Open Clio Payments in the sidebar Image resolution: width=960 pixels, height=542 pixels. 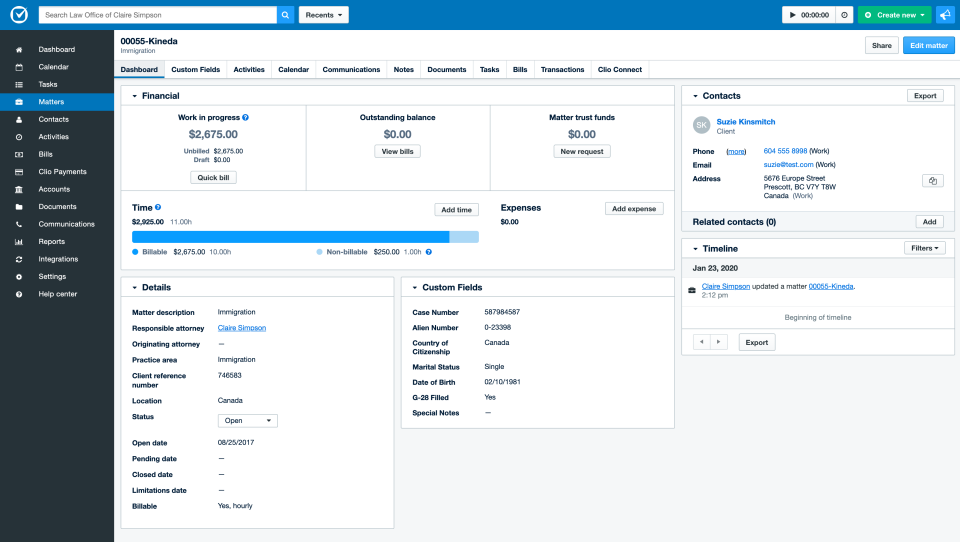click(x=57, y=171)
